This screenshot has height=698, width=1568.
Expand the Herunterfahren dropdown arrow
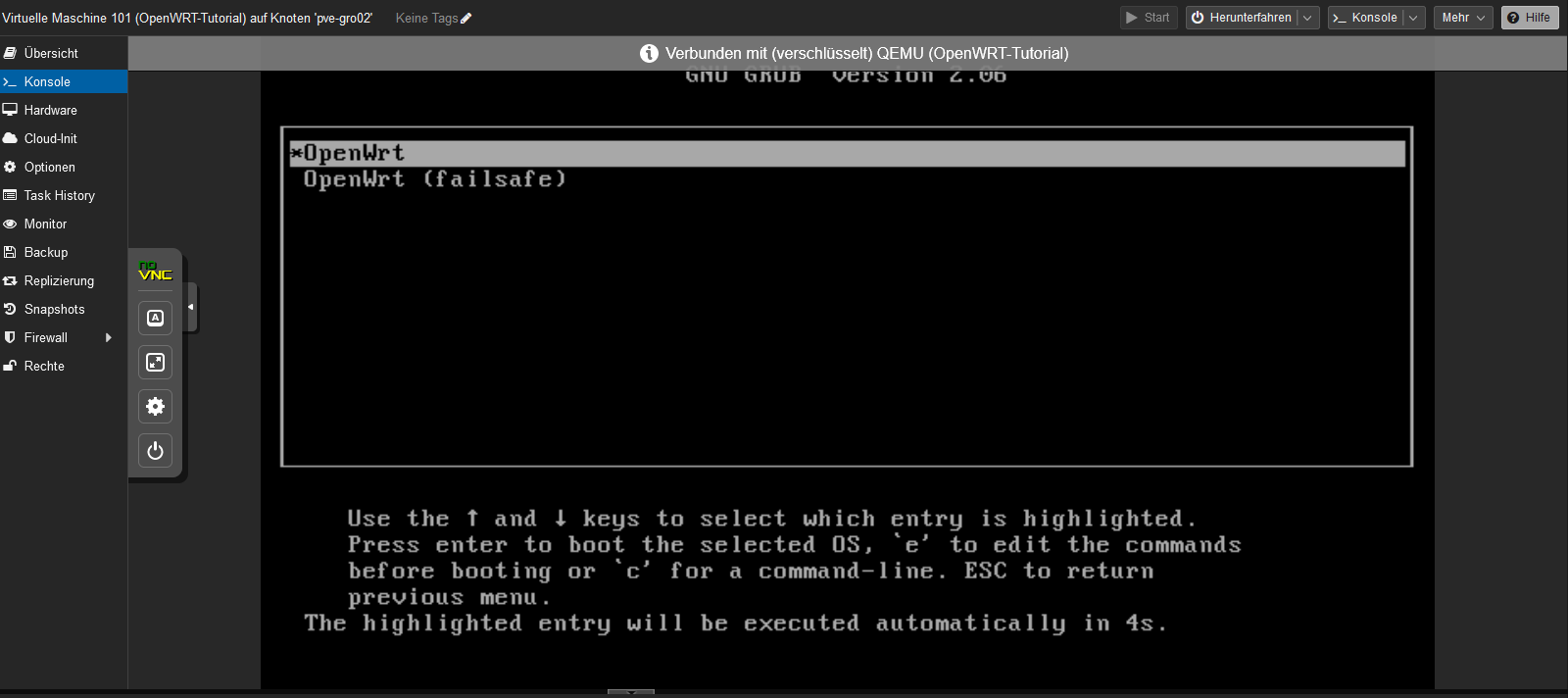click(x=1308, y=18)
